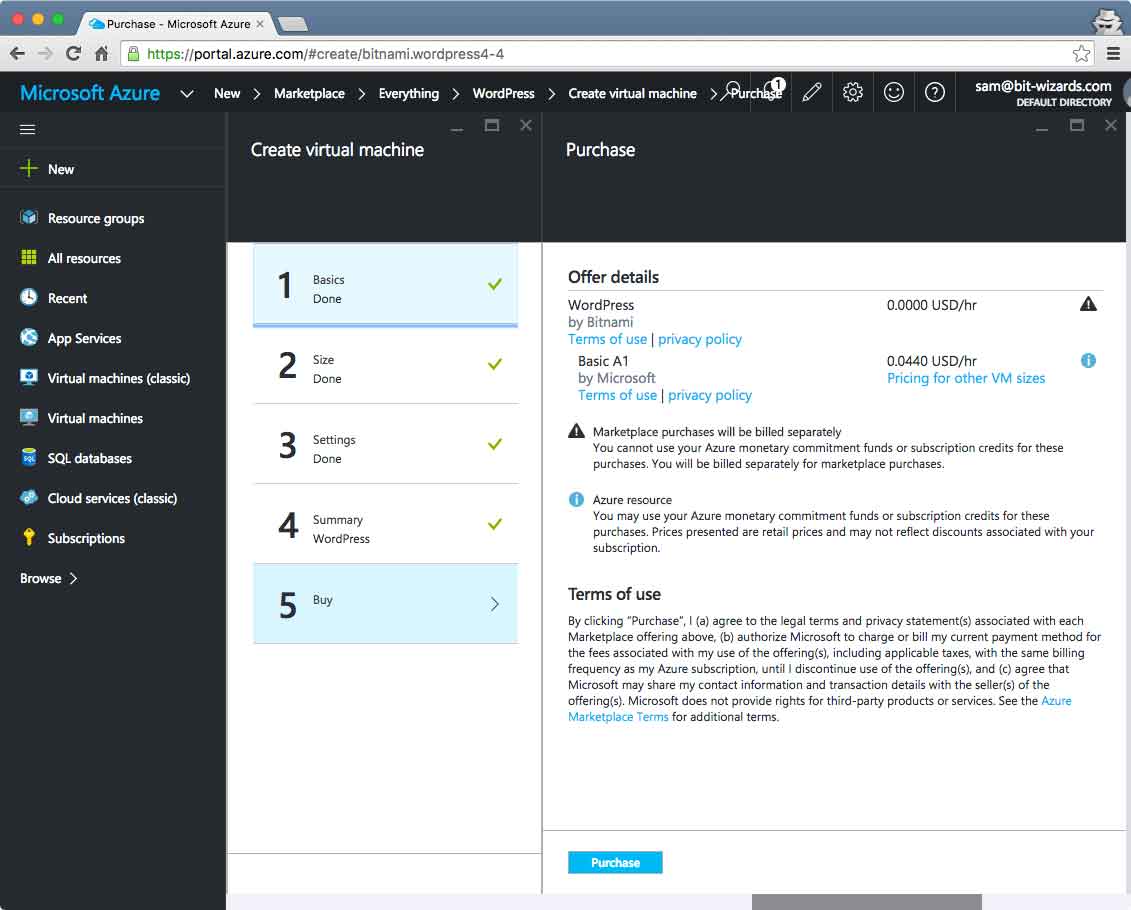Screen dimensions: 1131x910
Task: Open Terms of use link under Microsoft
Action: point(617,395)
